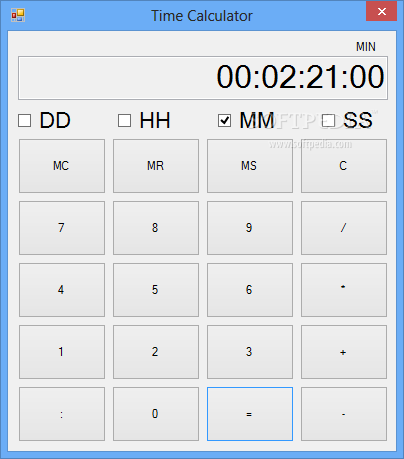Clear the display with the C button
Viewport: 404px width, 459px height.
[x=344, y=166]
